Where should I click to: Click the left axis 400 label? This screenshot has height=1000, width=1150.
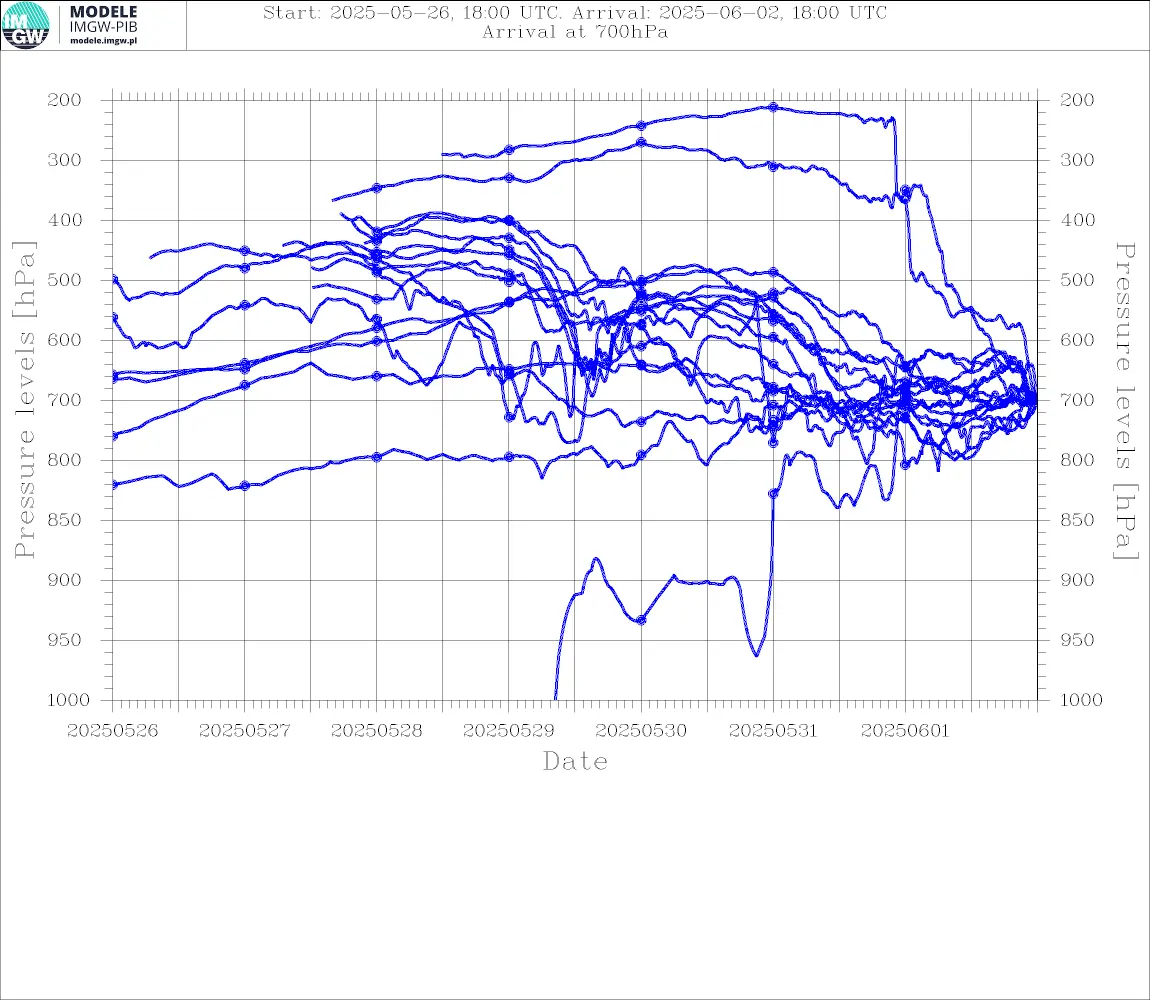coord(65,220)
